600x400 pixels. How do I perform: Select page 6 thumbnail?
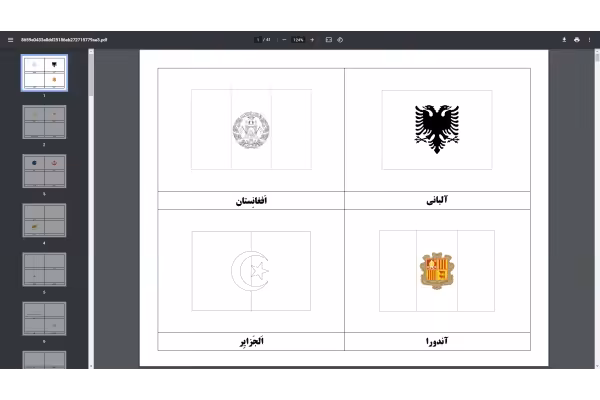click(x=44, y=319)
